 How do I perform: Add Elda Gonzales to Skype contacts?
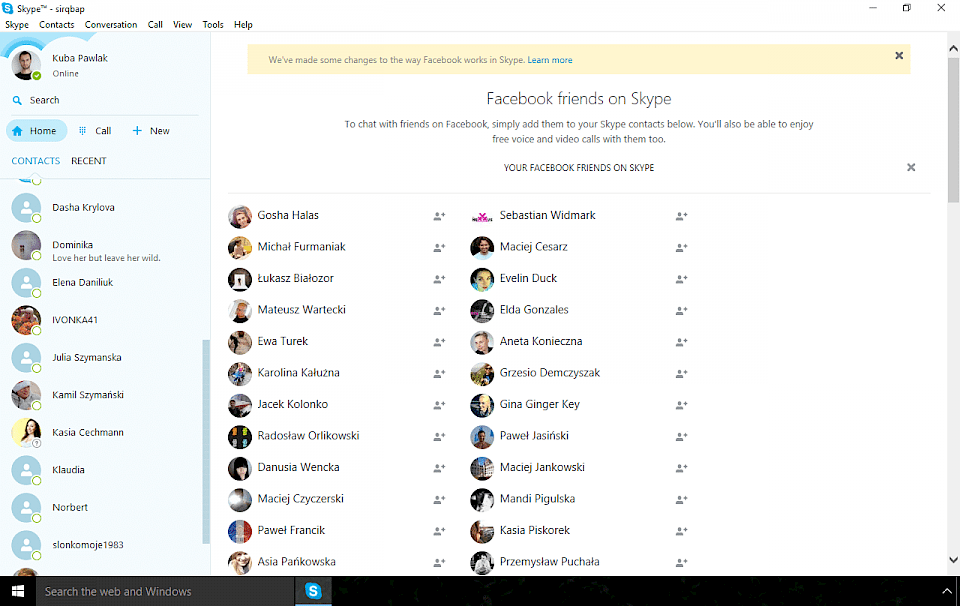(681, 310)
